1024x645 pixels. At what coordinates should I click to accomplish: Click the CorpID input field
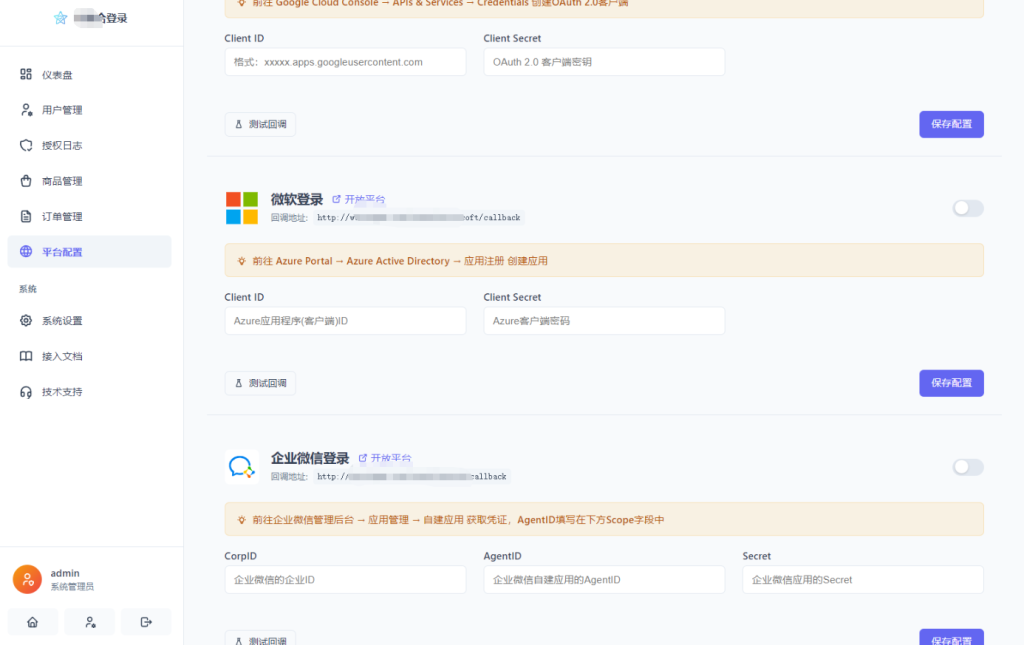click(345, 579)
